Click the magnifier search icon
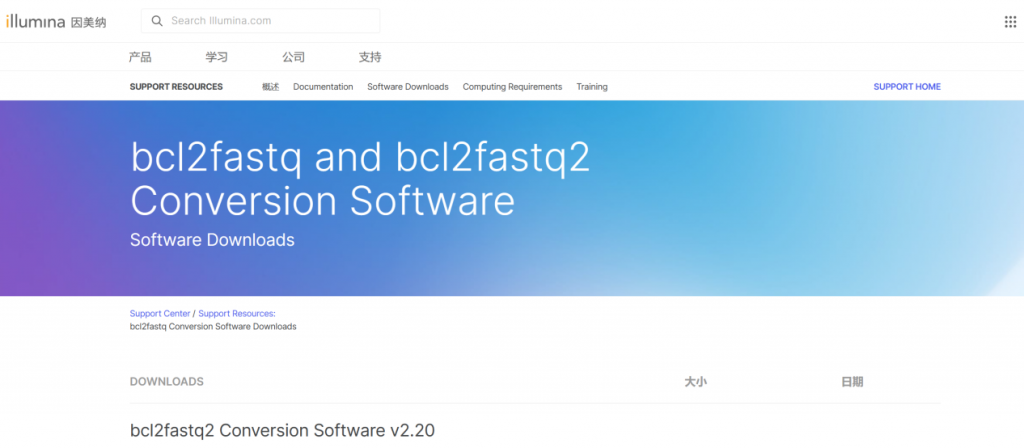Image resolution: width=1024 pixels, height=448 pixels. click(157, 21)
